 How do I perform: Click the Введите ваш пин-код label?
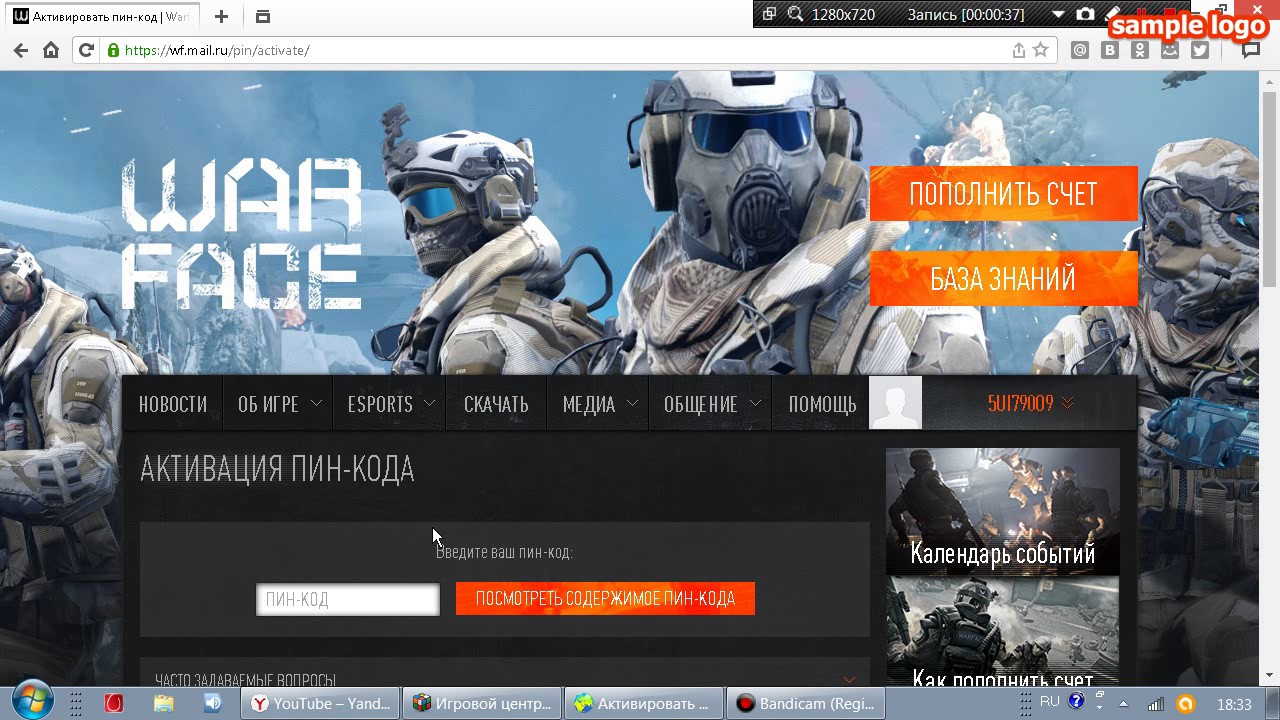coord(504,552)
